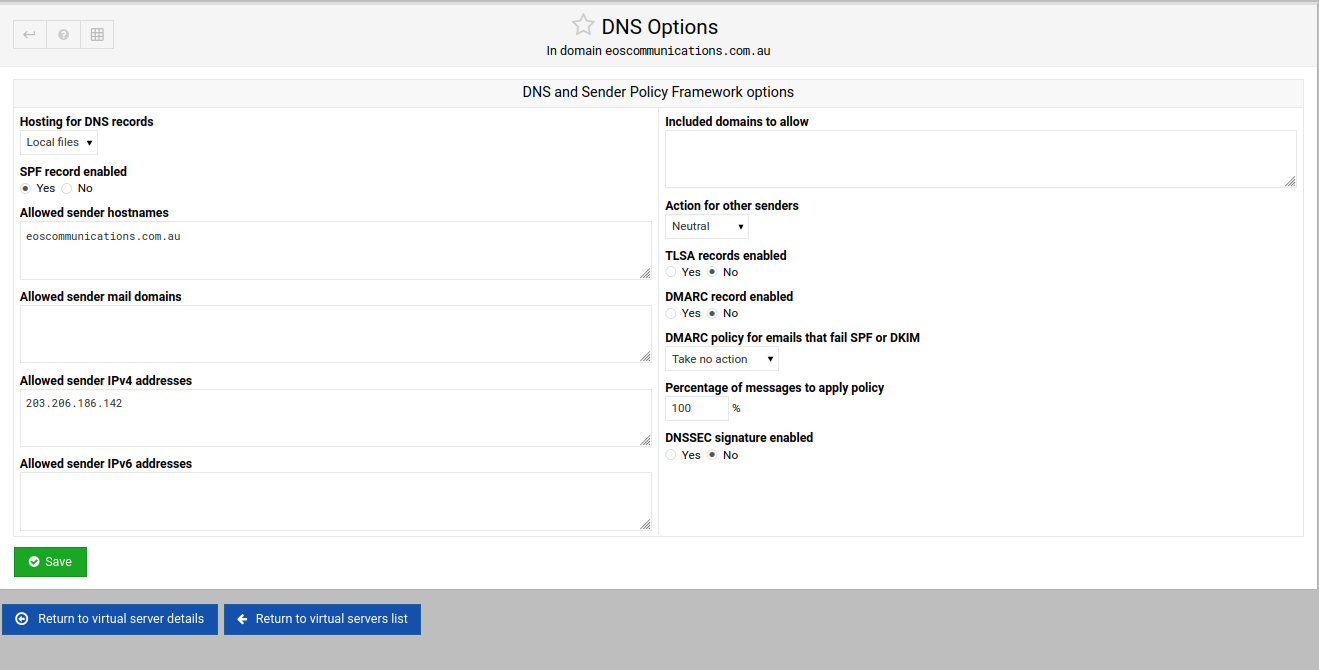The height and width of the screenshot is (670, 1319).
Task: Click the Included domains resize handle
Action: 1290,181
